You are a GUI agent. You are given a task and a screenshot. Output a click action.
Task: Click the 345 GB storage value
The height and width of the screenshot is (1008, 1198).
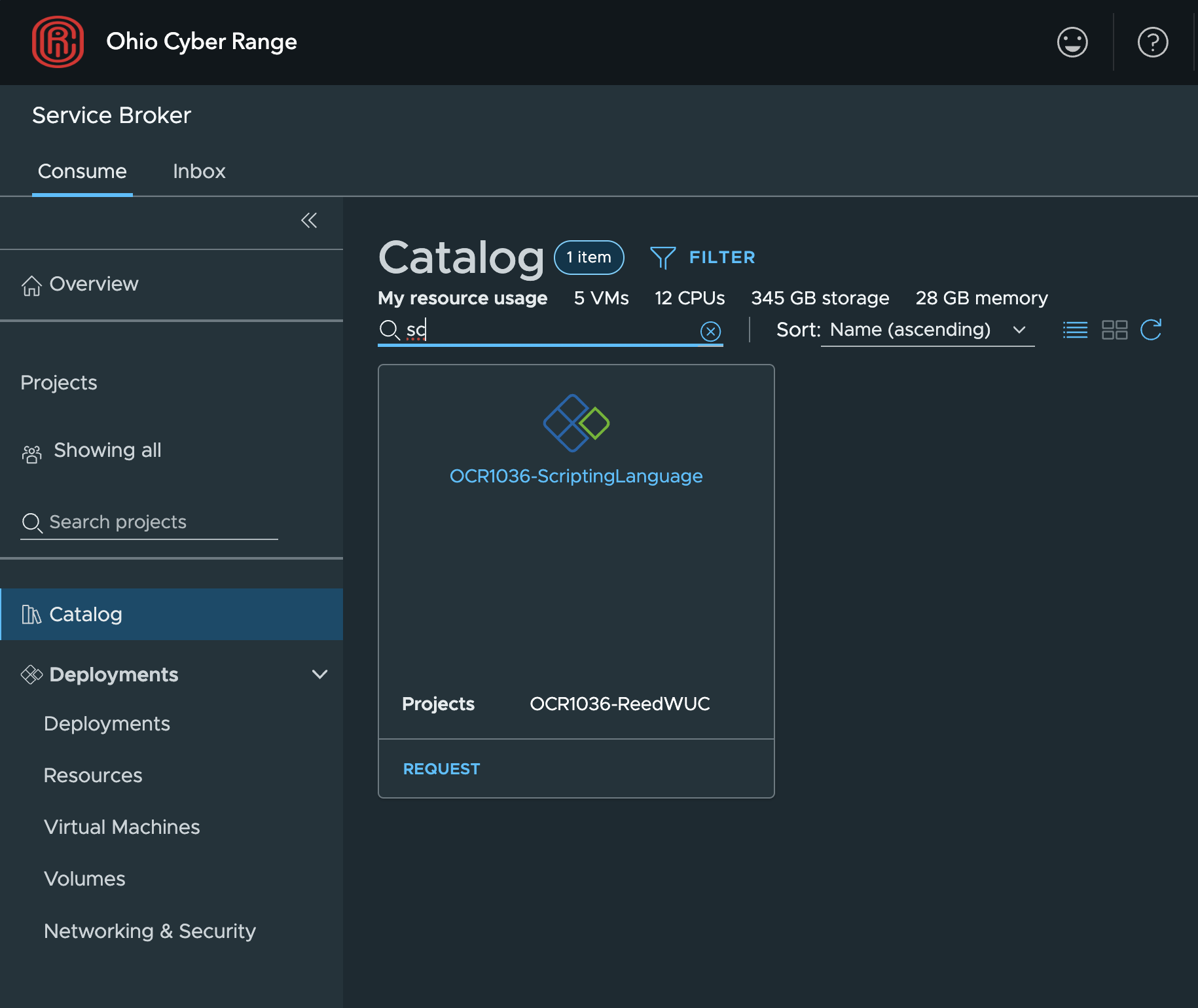click(820, 298)
